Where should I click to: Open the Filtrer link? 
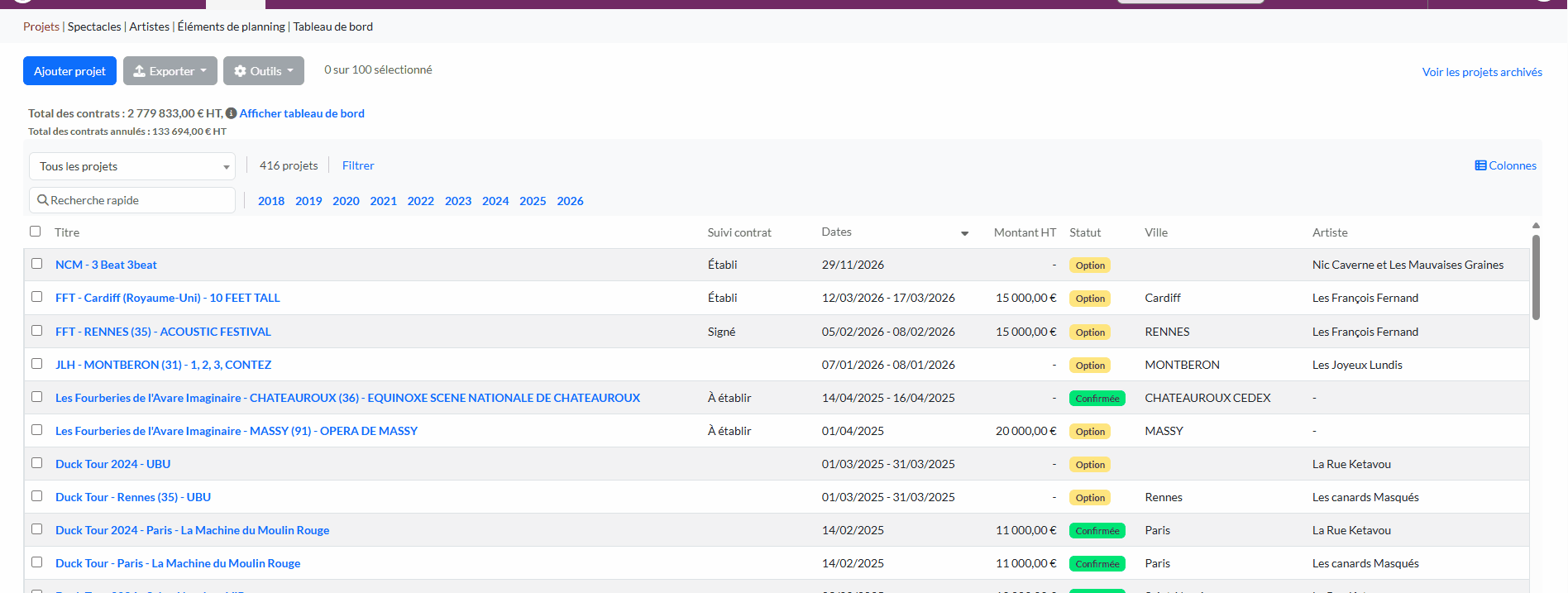click(358, 165)
